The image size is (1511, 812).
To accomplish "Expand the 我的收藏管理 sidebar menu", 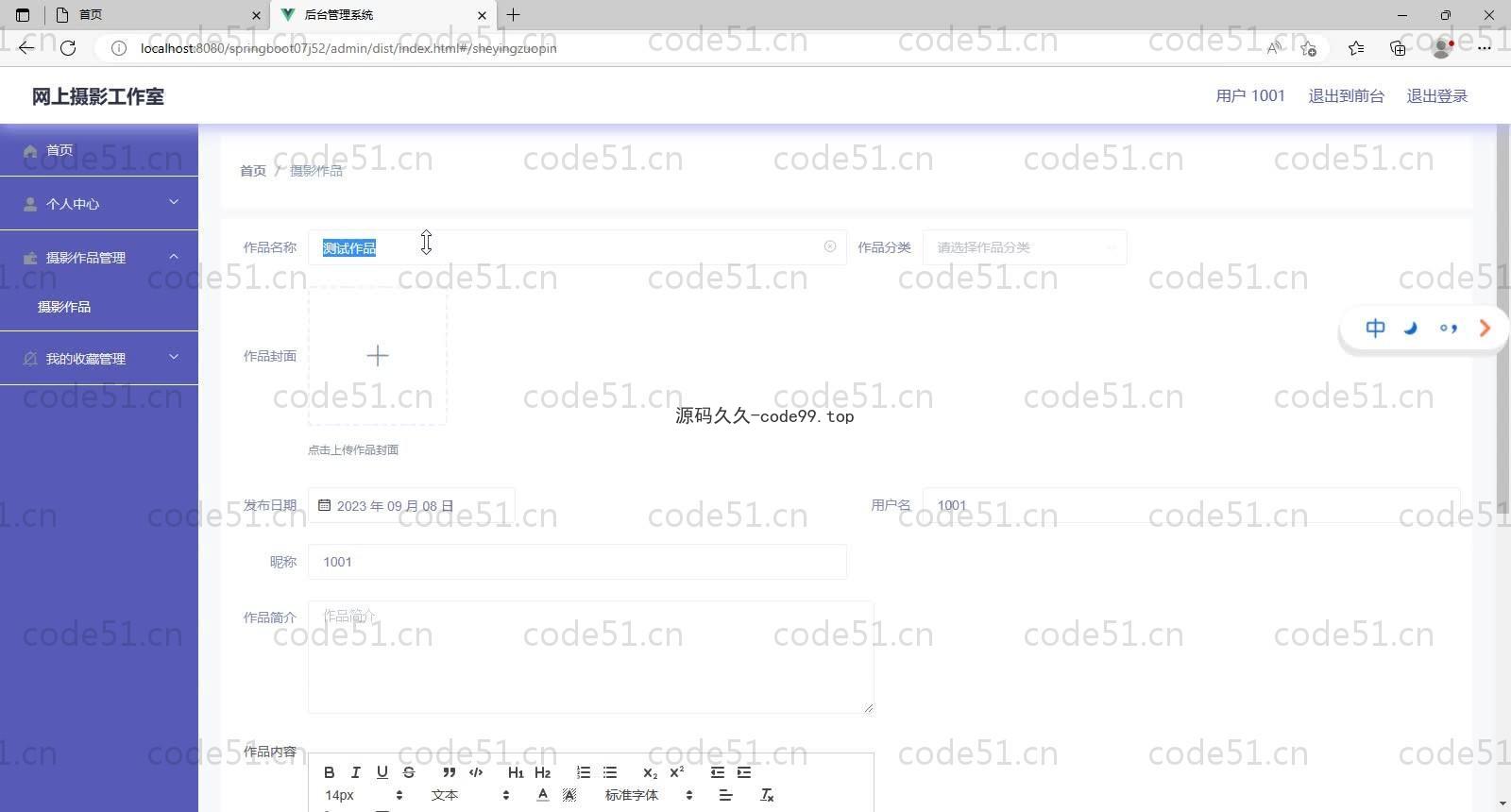I will click(99, 358).
